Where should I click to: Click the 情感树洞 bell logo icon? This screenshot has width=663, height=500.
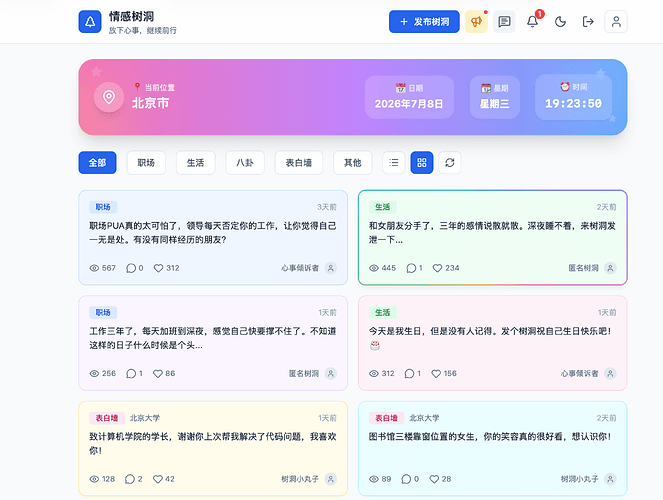[90, 22]
